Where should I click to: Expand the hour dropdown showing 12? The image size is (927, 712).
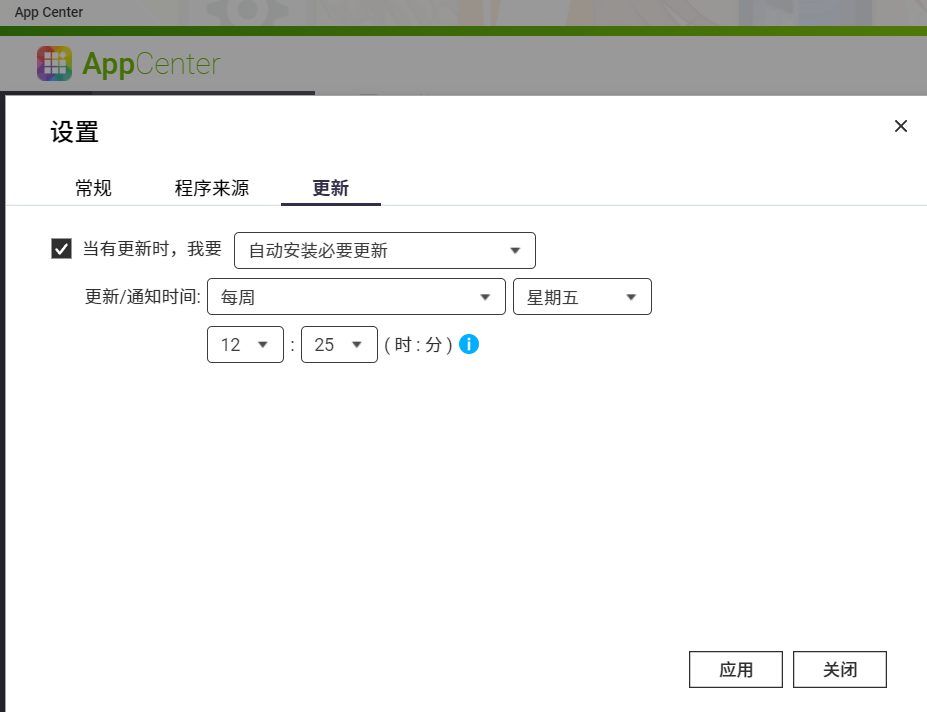tap(245, 344)
